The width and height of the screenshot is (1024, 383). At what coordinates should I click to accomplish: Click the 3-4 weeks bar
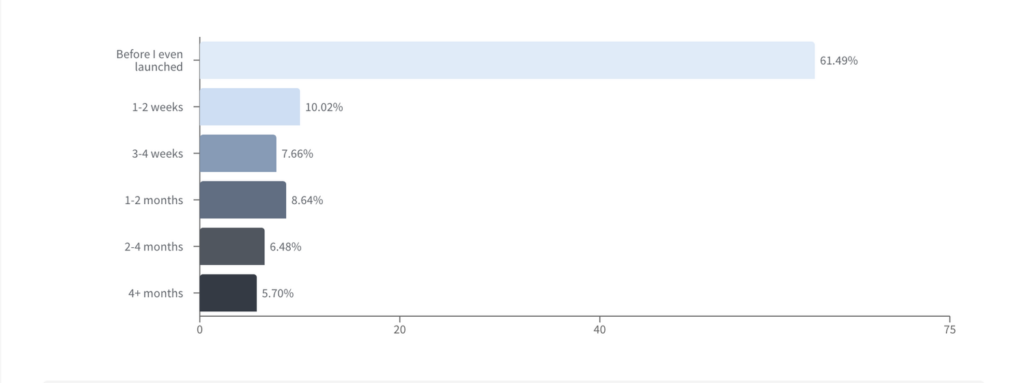coord(238,154)
